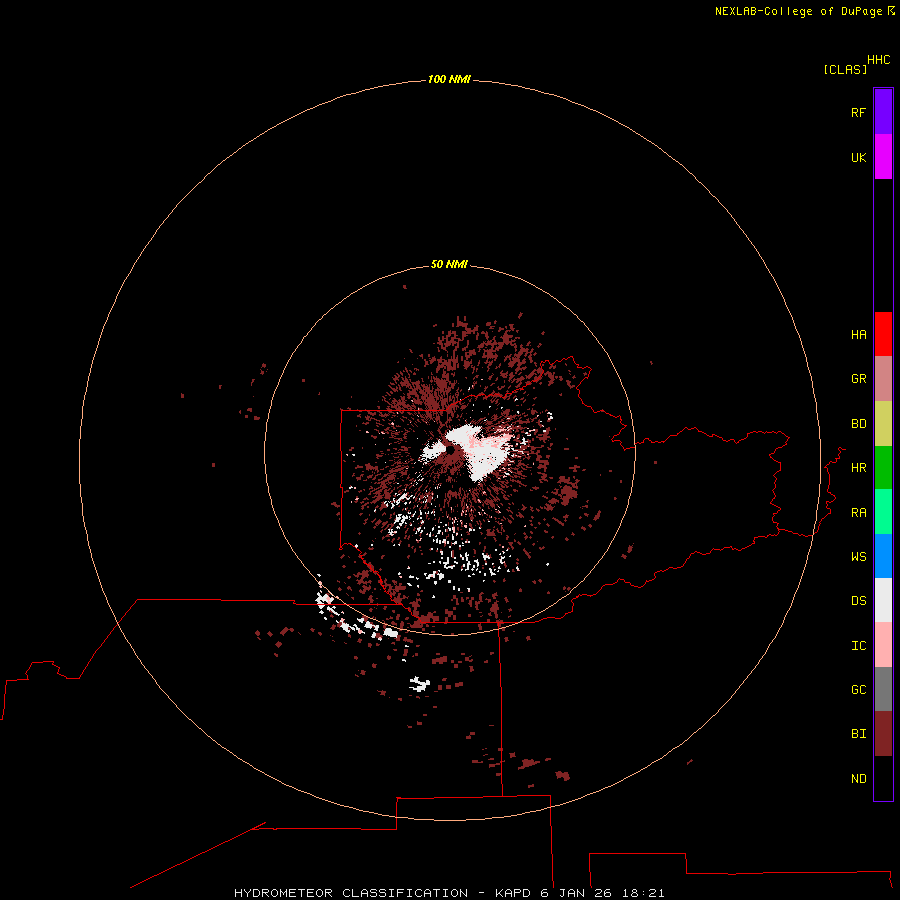The width and height of the screenshot is (900, 900).
Task: Select the WS blue color swatch
Action: 883,556
